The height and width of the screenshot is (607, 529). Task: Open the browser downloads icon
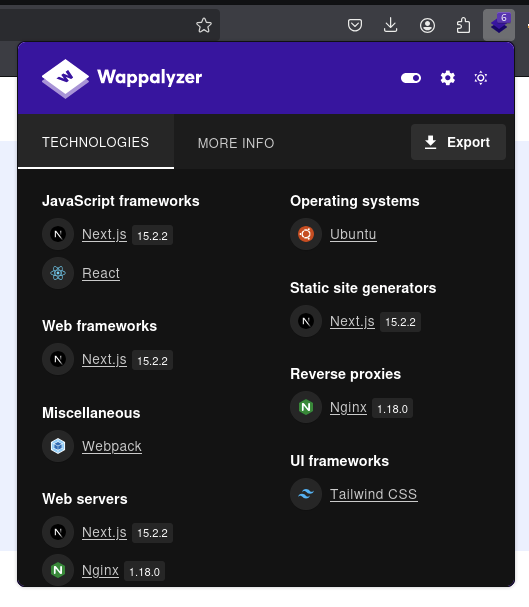click(390, 26)
